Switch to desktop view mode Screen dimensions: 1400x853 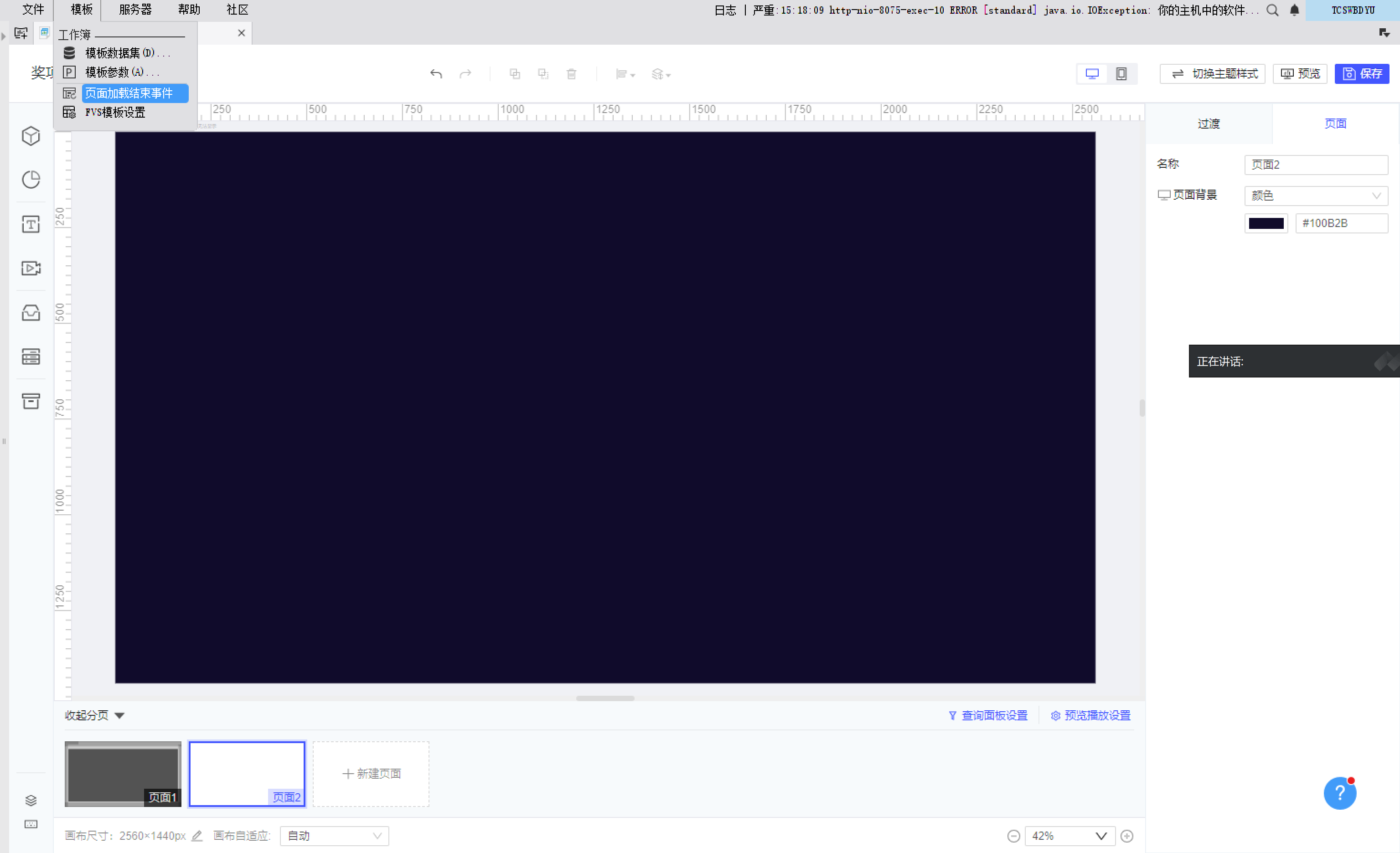pyautogui.click(x=1091, y=74)
